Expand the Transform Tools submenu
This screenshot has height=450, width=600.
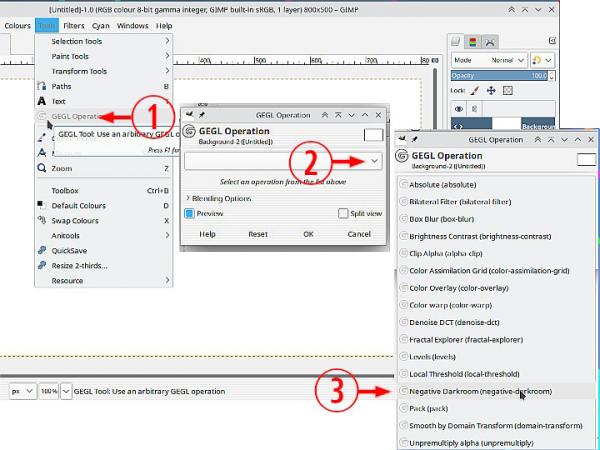[103, 71]
